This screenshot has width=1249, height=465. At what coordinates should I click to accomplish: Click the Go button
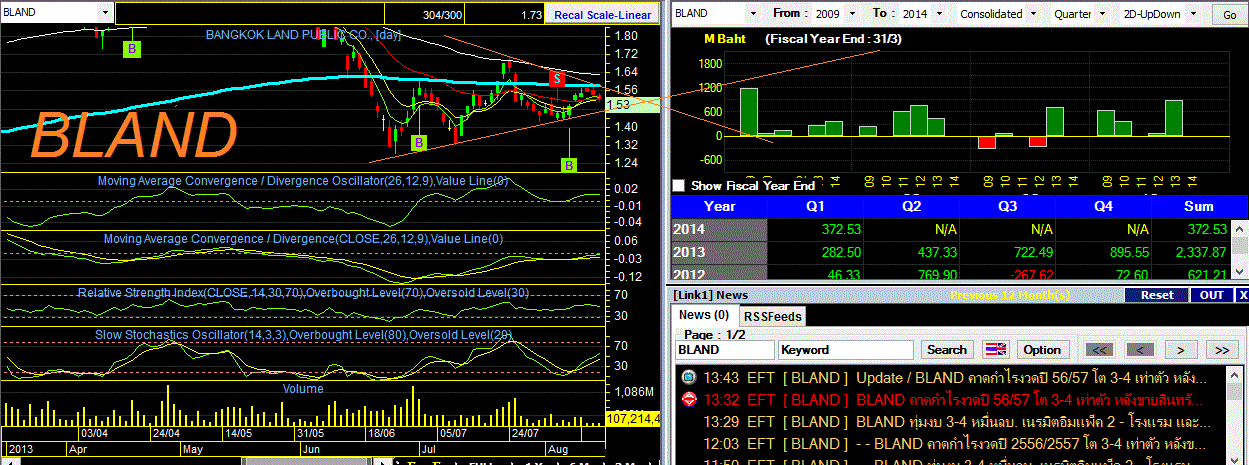(1229, 14)
